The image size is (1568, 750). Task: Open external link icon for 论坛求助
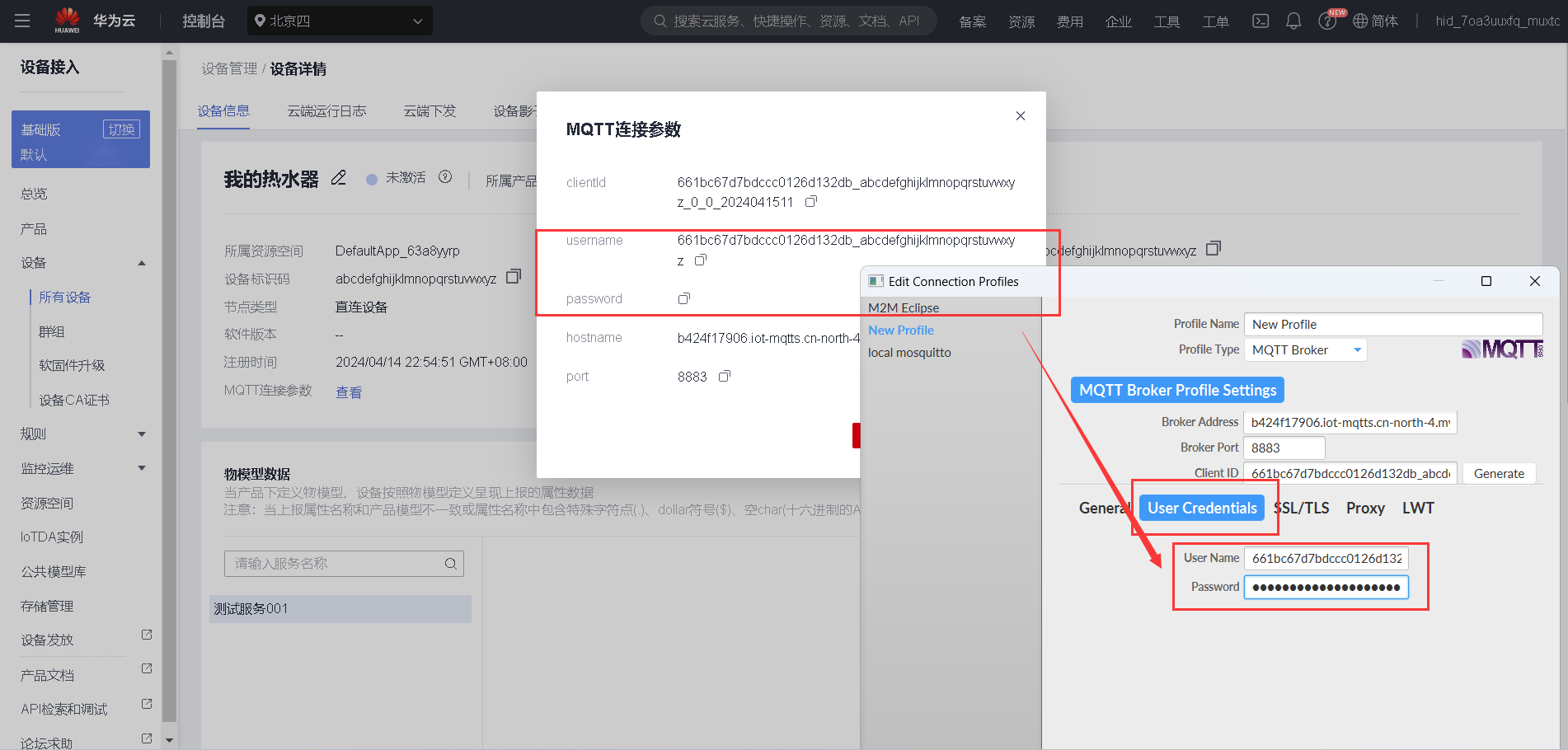pyautogui.click(x=147, y=738)
